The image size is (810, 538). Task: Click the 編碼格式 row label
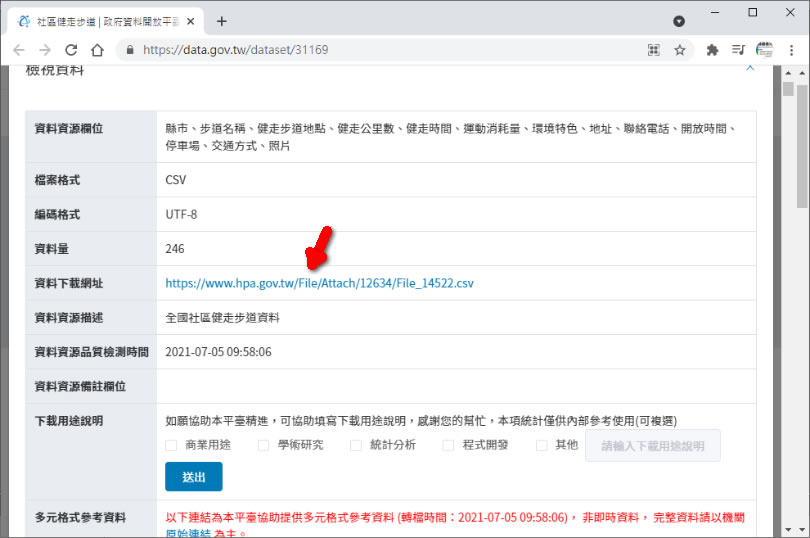click(57, 214)
